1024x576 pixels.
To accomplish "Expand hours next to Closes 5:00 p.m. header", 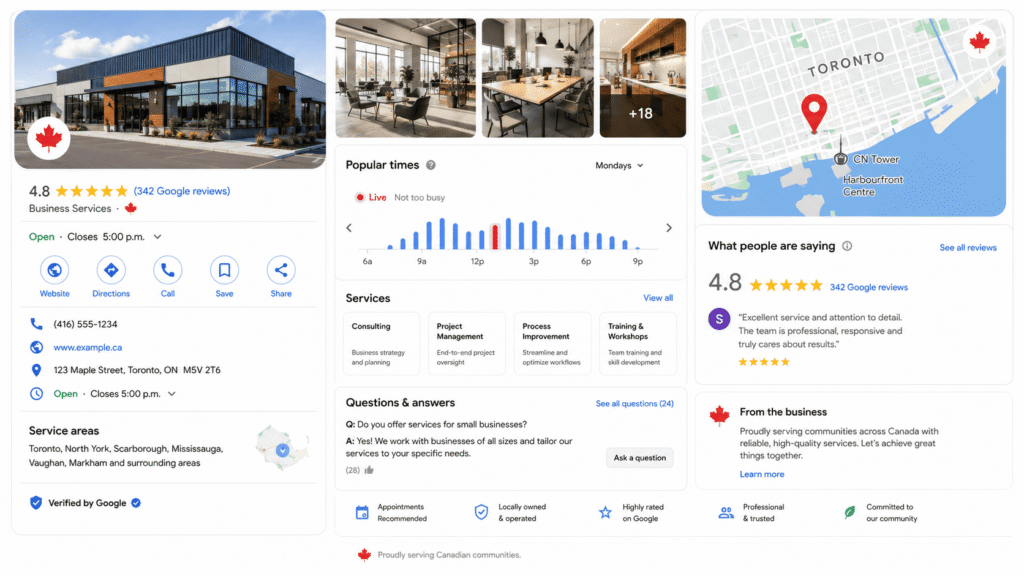I will [157, 237].
